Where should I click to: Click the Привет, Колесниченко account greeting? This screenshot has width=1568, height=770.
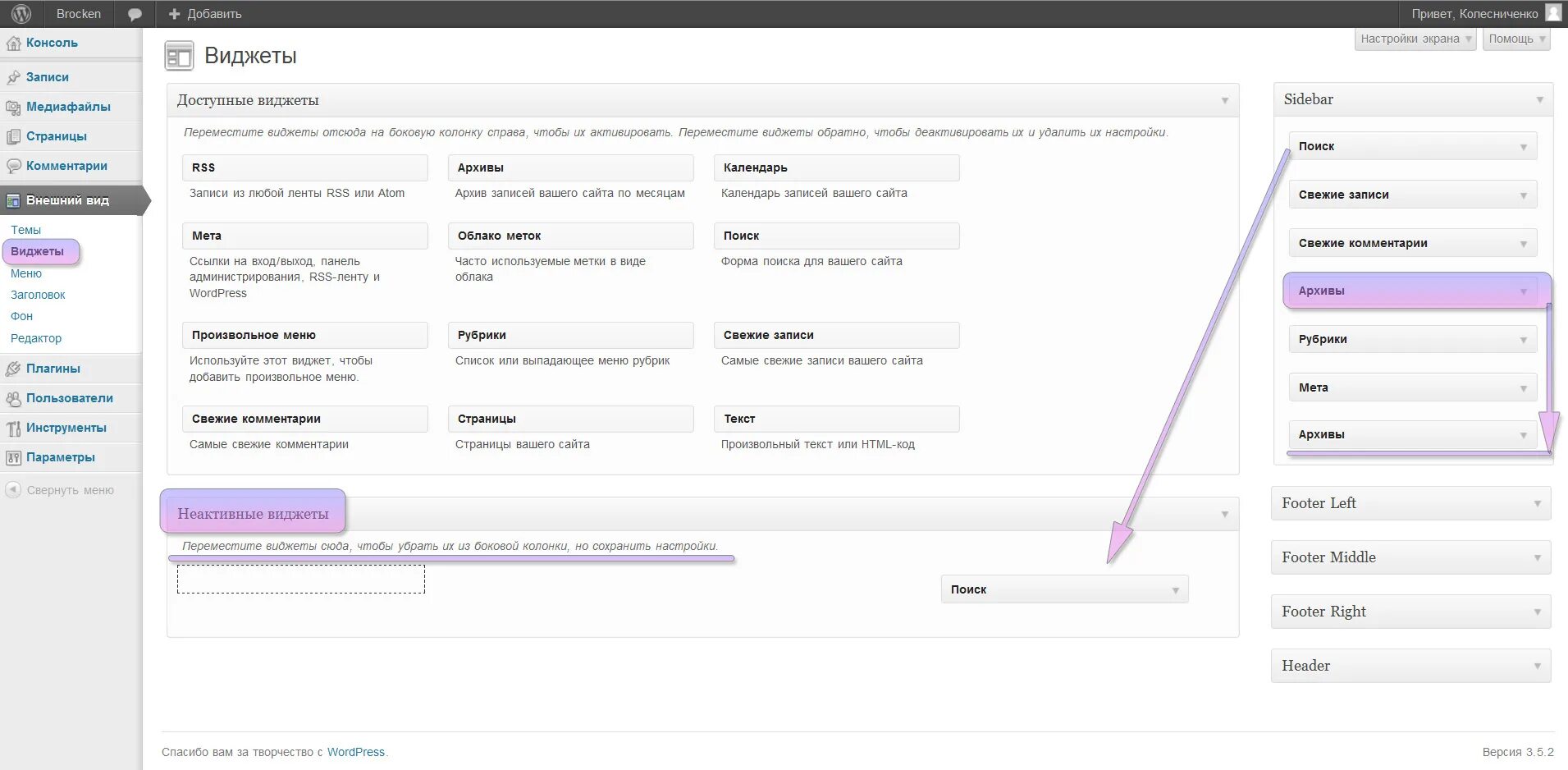[1474, 14]
